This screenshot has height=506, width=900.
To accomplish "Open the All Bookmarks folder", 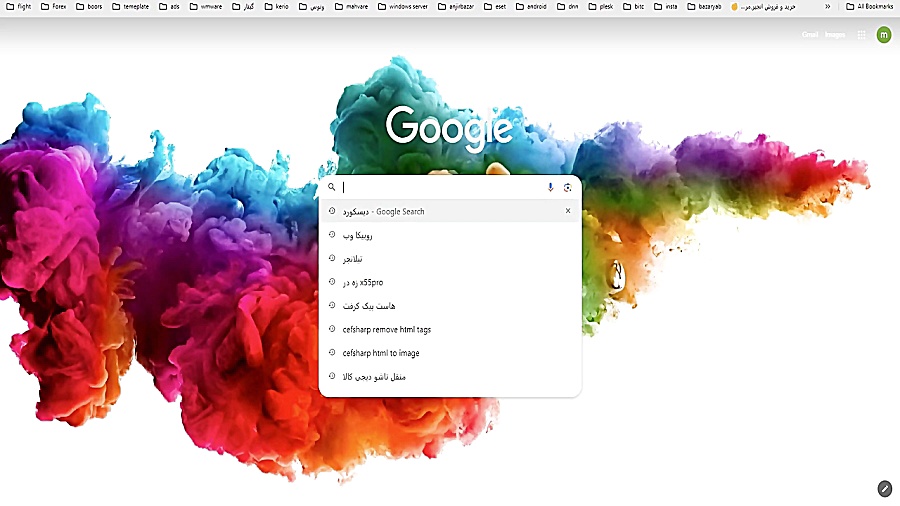I will [870, 7].
